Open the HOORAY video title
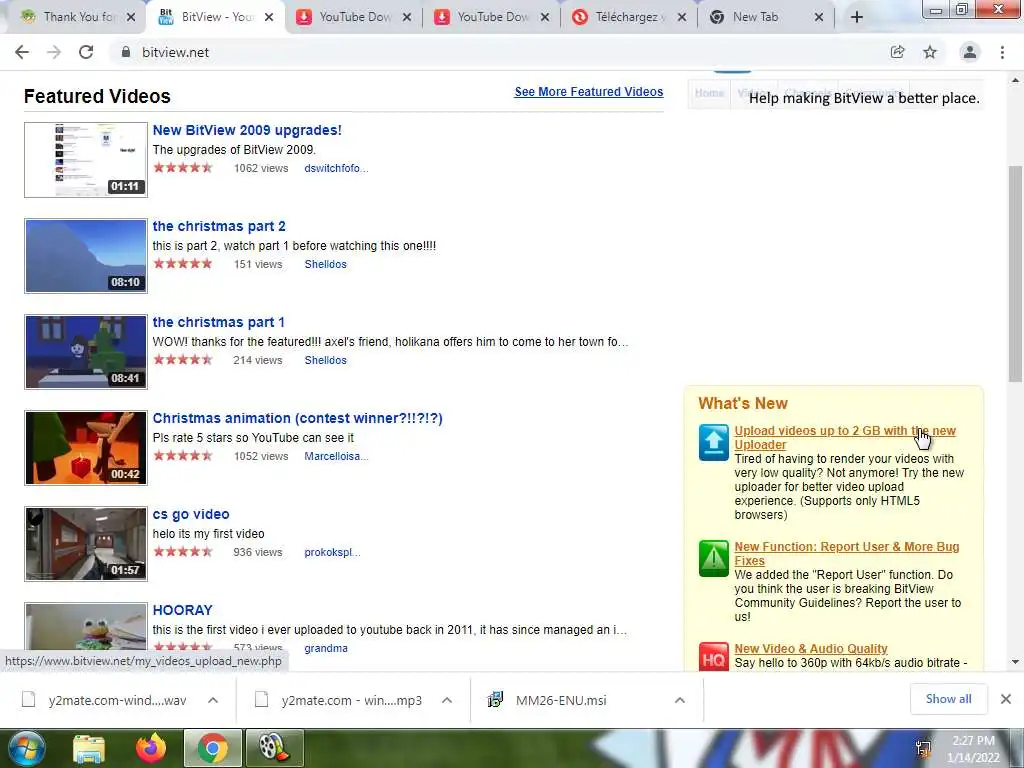This screenshot has height=768, width=1024. [x=182, y=610]
